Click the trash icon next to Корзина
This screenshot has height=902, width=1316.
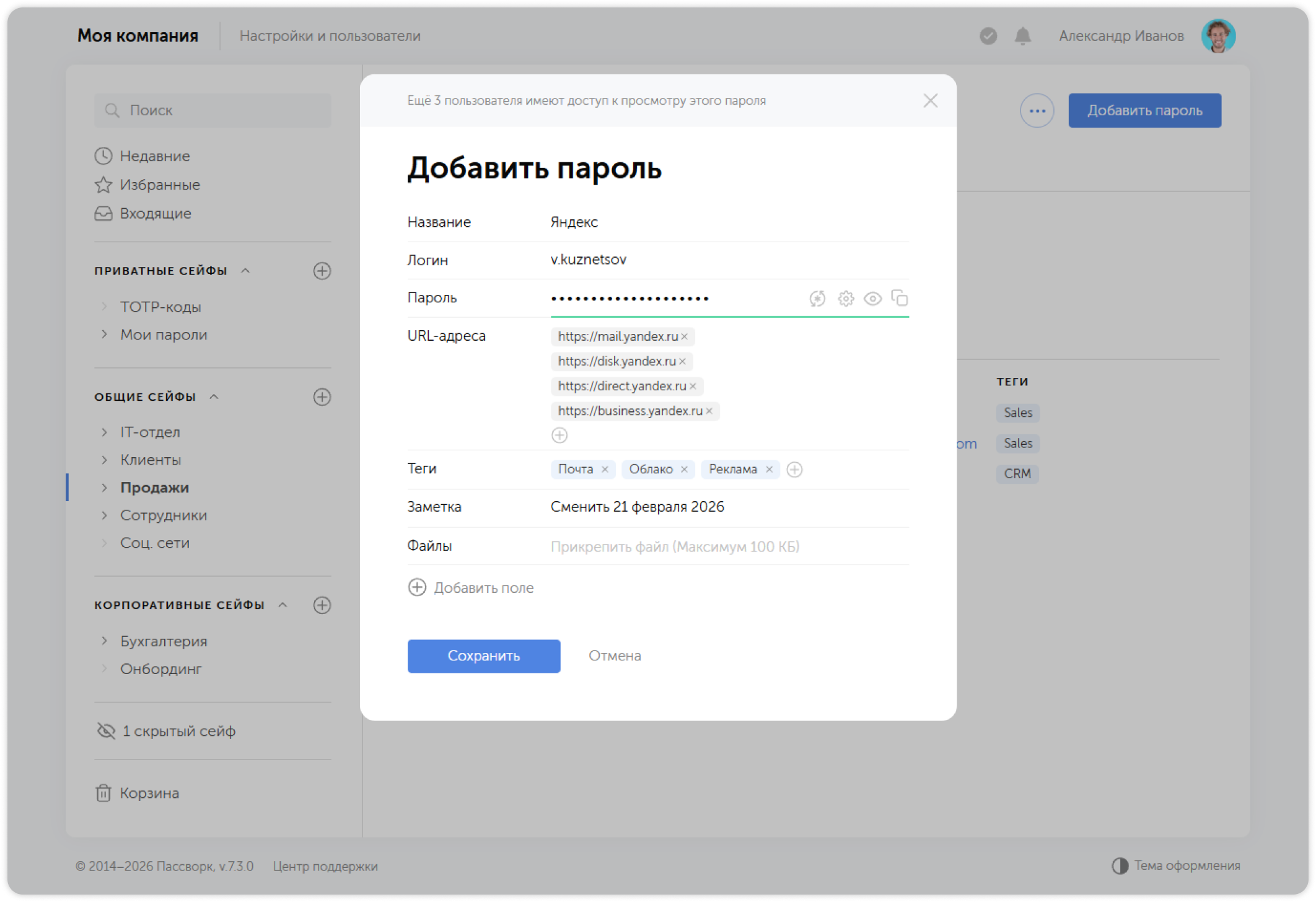103,792
